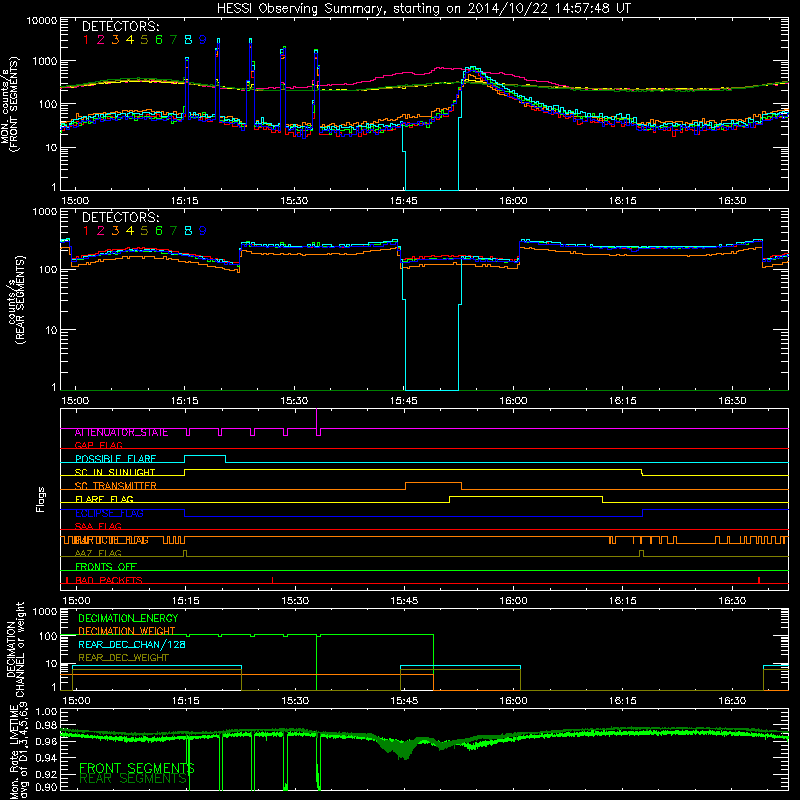
Task: Pick detector 5 in the rear segments legend
Action: tap(144, 231)
